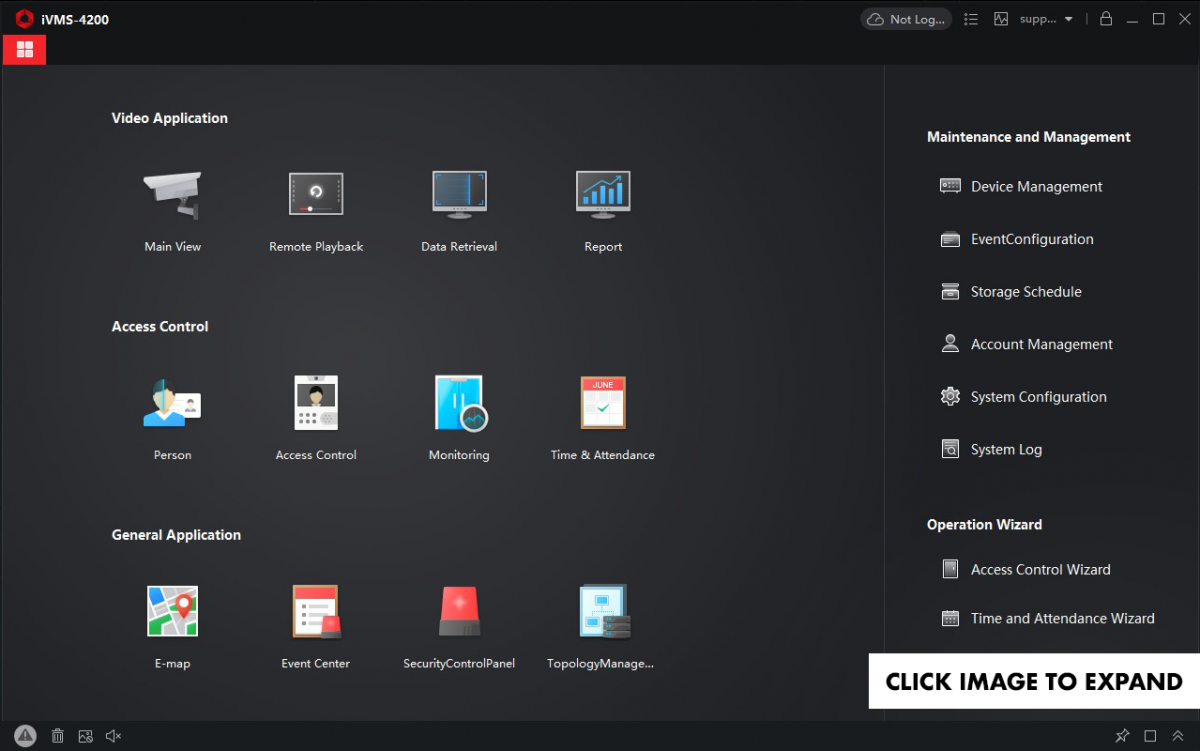Image resolution: width=1200 pixels, height=751 pixels.
Task: Open the Data Retrieval module
Action: pyautogui.click(x=459, y=195)
